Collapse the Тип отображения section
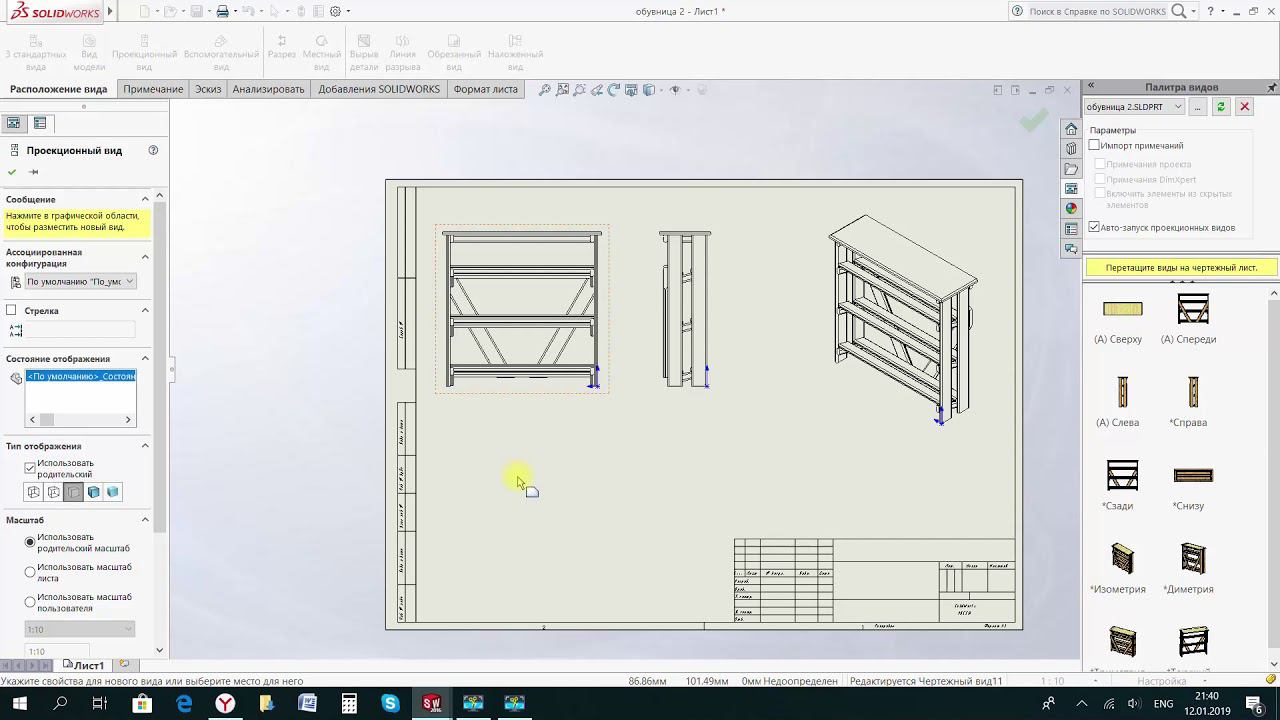1280x720 pixels. click(145, 446)
